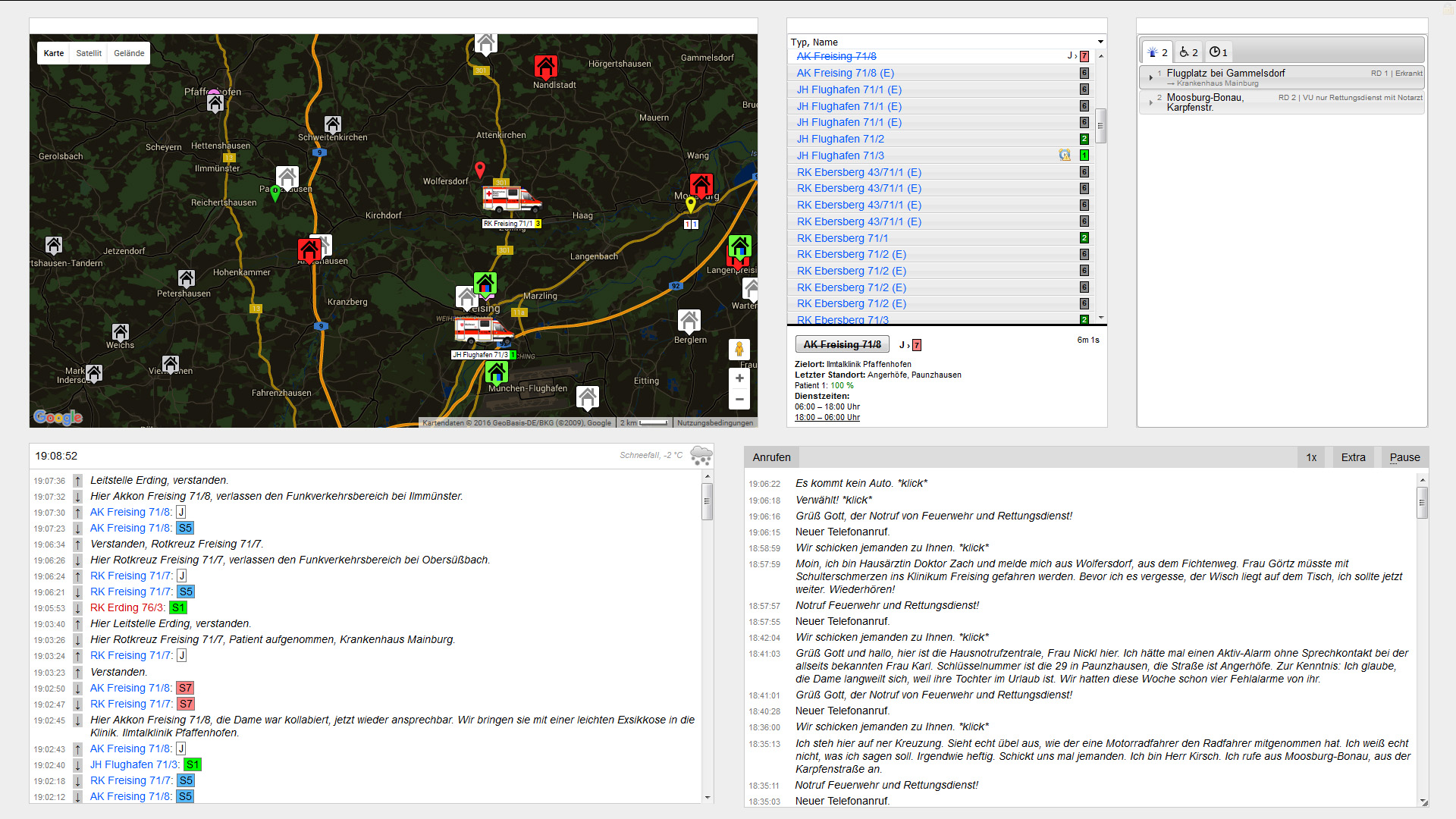Screen dimensions: 1456x819
Task: Zoom in on the map
Action: click(x=739, y=378)
